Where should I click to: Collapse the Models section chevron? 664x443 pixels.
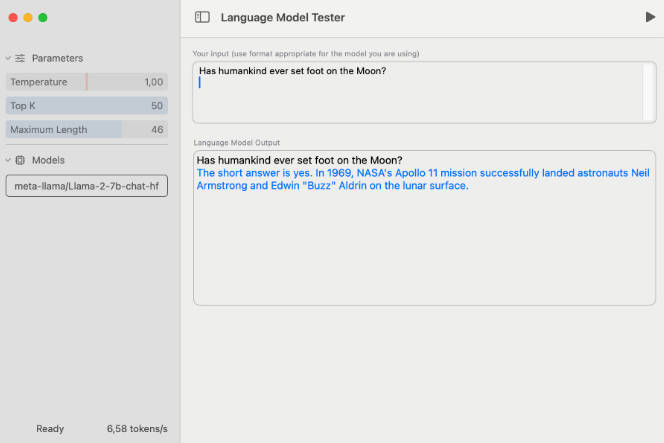tap(8, 160)
